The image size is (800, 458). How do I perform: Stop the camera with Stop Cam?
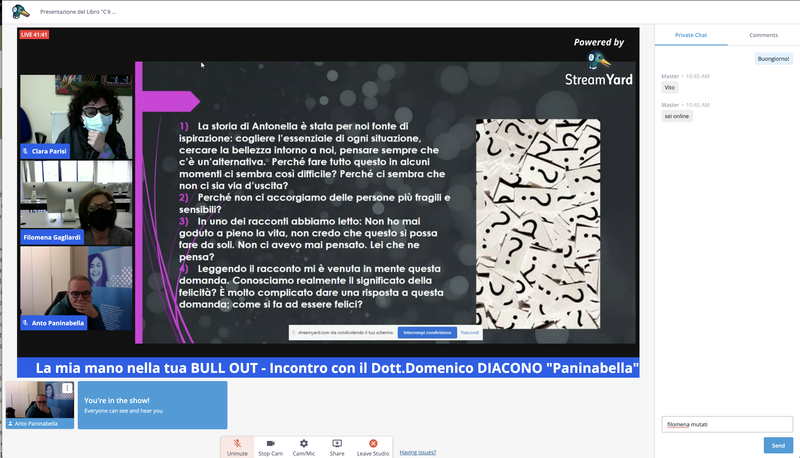270,447
